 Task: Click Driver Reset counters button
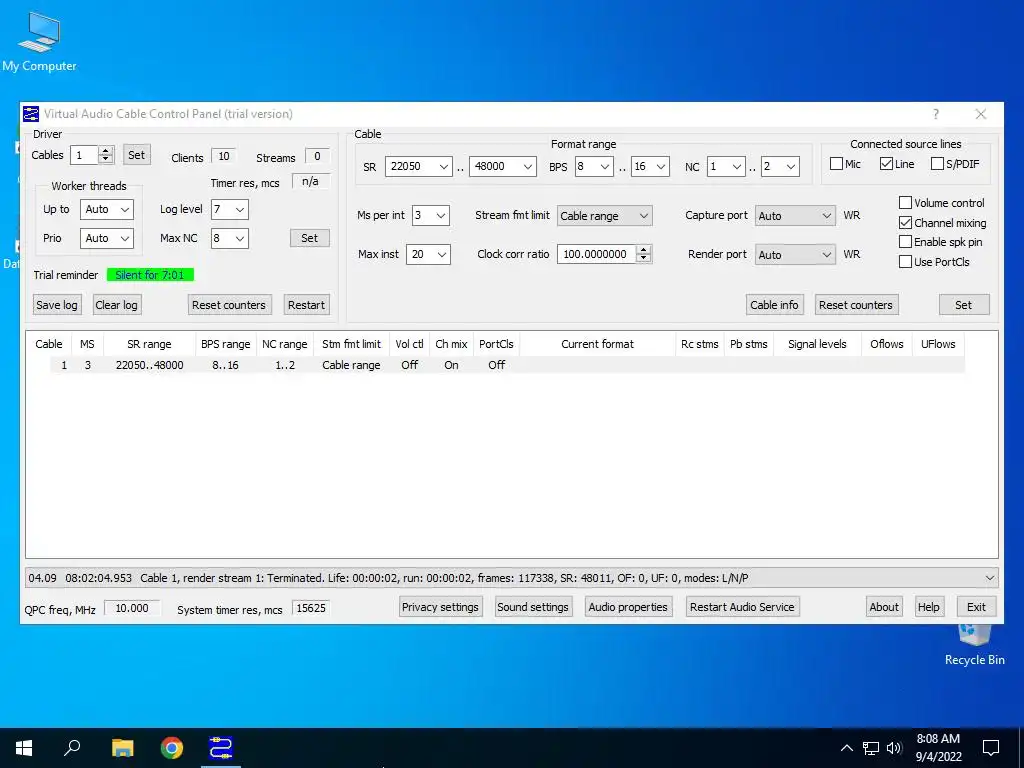[x=229, y=305]
